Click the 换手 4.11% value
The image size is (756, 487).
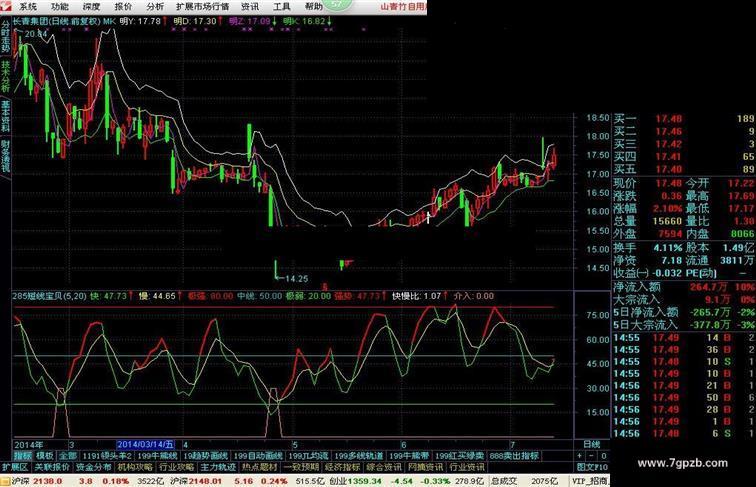tap(668, 248)
